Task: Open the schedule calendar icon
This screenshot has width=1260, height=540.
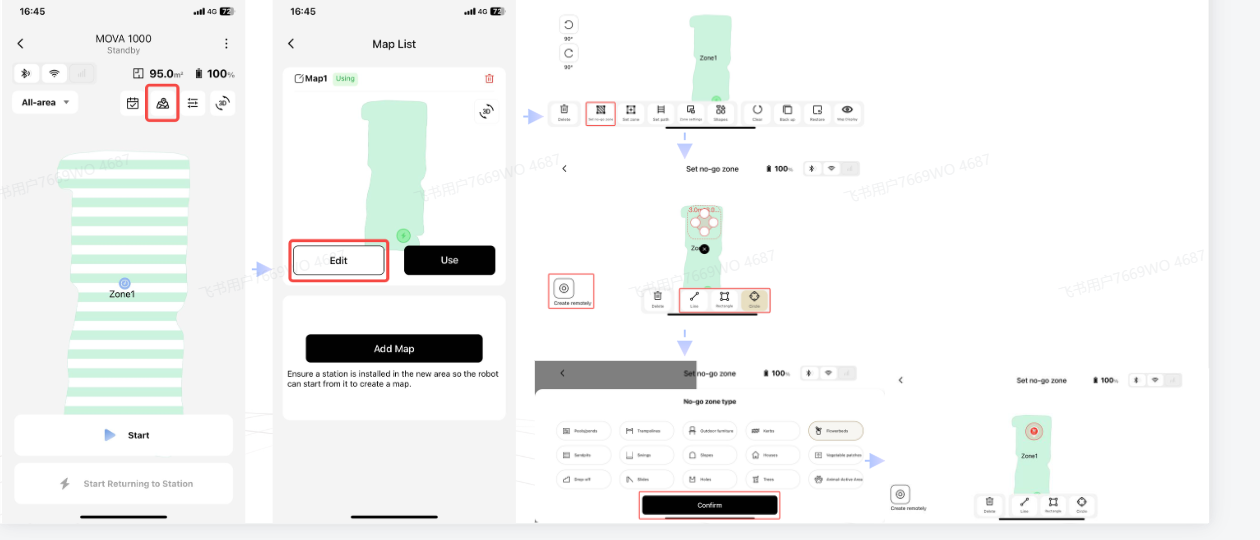Action: tap(132, 103)
